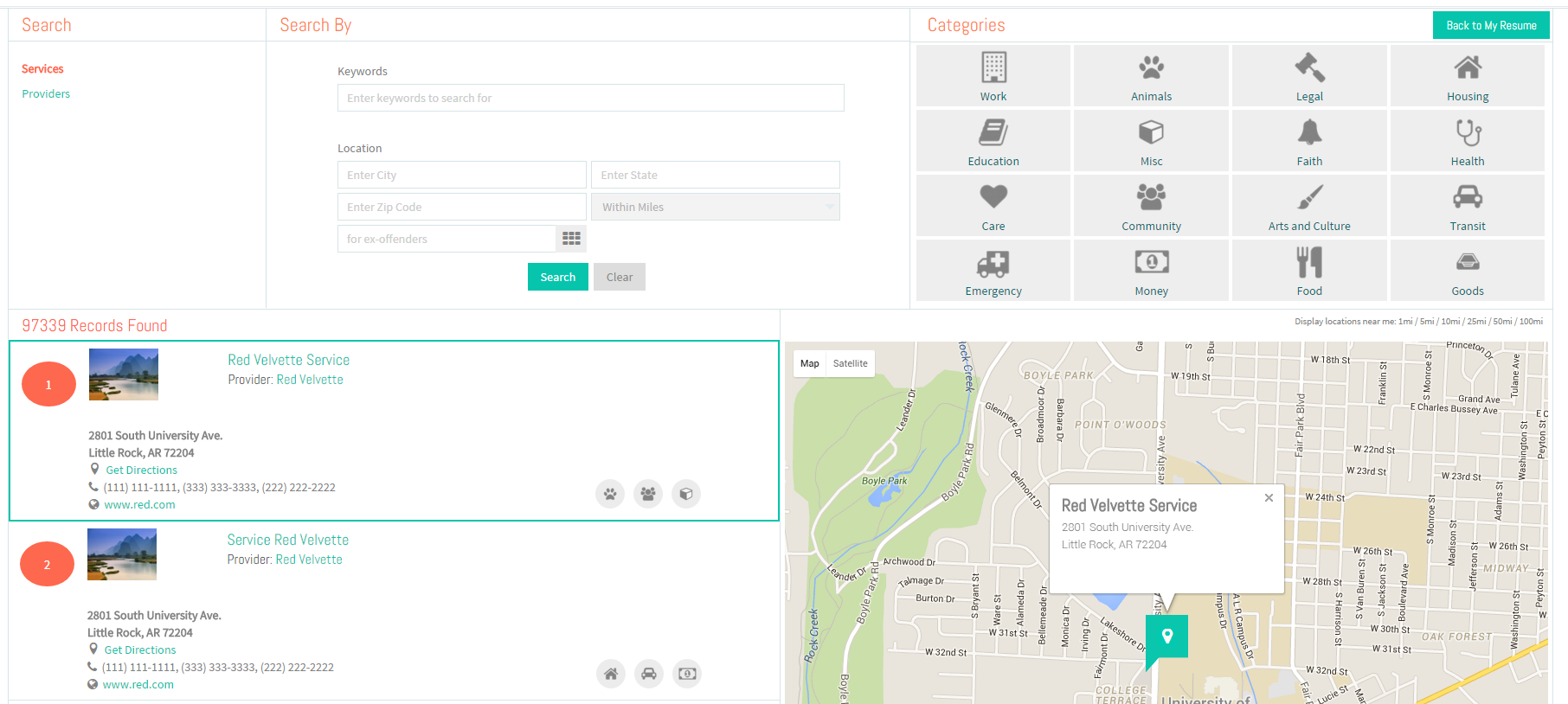Click money icon on Service Red Velvette

point(687,674)
